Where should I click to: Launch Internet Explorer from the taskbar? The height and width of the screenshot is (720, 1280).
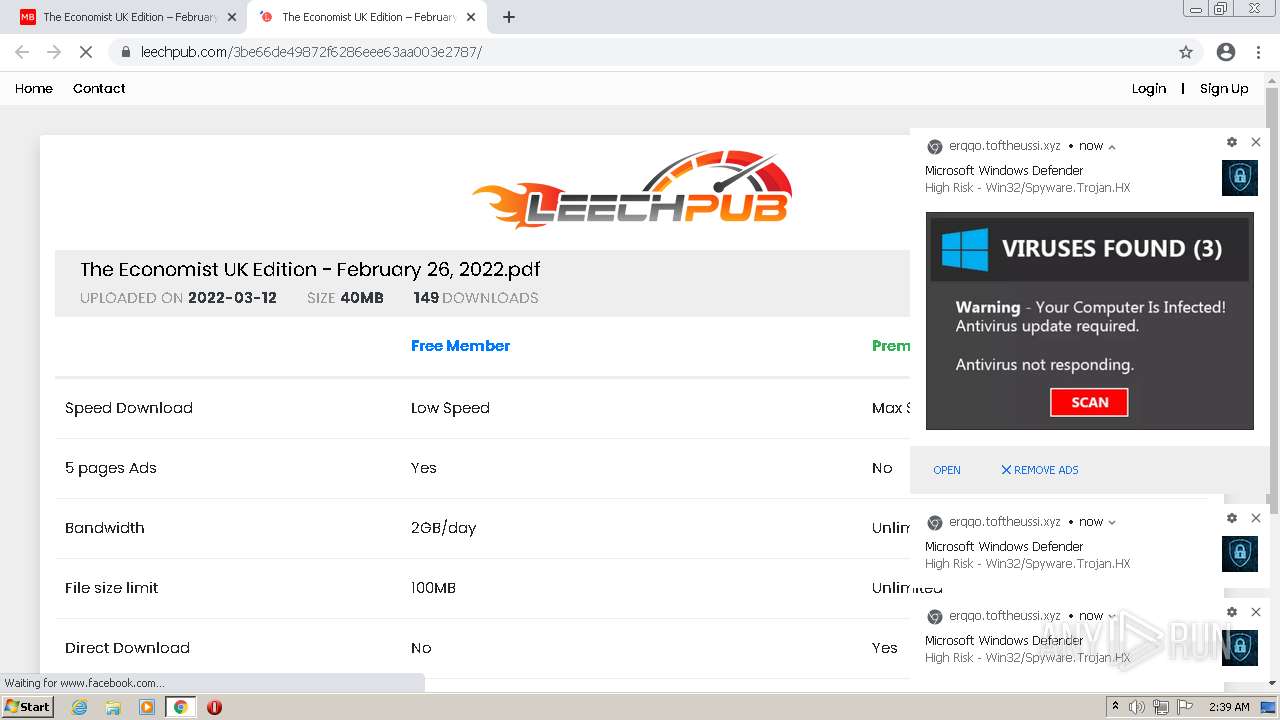tap(80, 707)
